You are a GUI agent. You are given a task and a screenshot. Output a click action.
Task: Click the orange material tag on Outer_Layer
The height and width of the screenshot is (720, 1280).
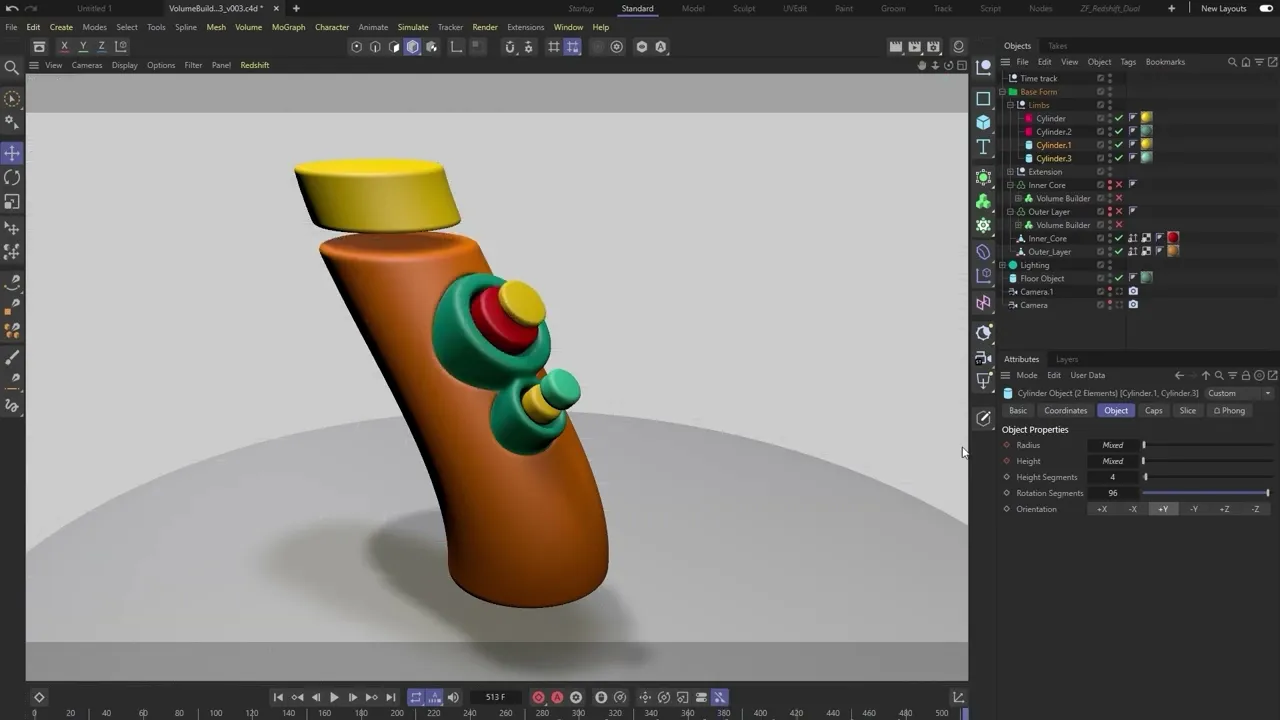[1173, 251]
